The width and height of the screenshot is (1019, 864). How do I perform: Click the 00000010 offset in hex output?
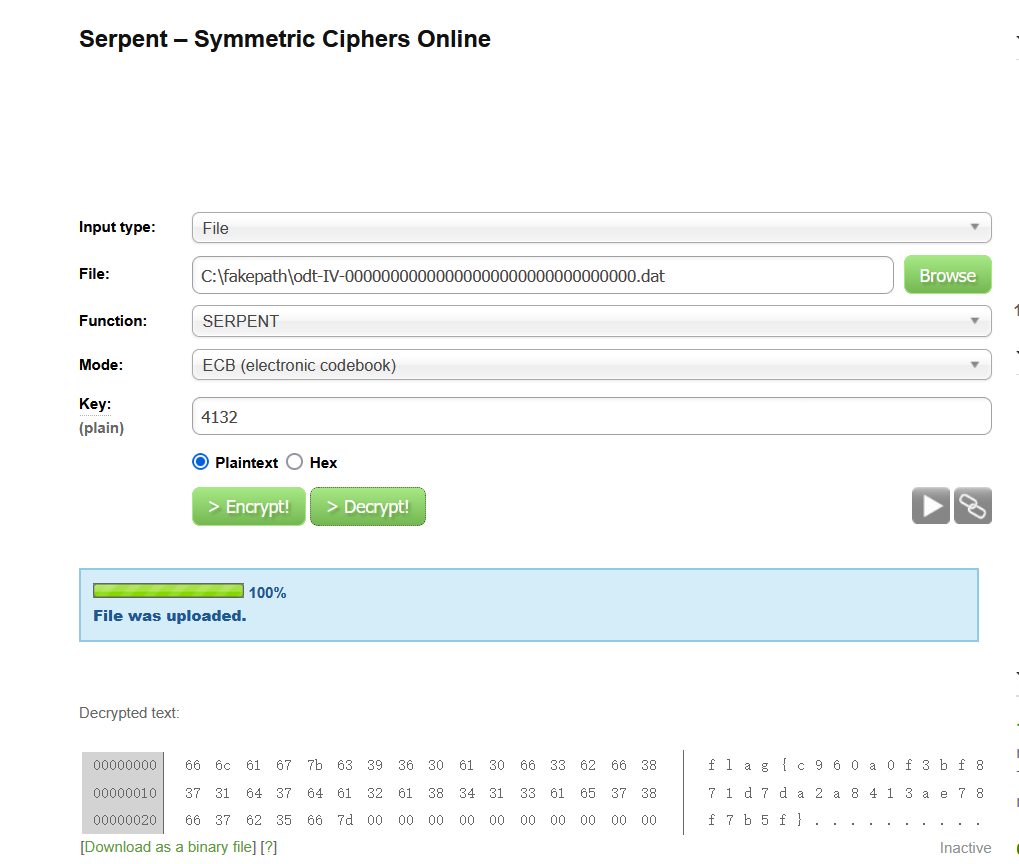click(125, 793)
